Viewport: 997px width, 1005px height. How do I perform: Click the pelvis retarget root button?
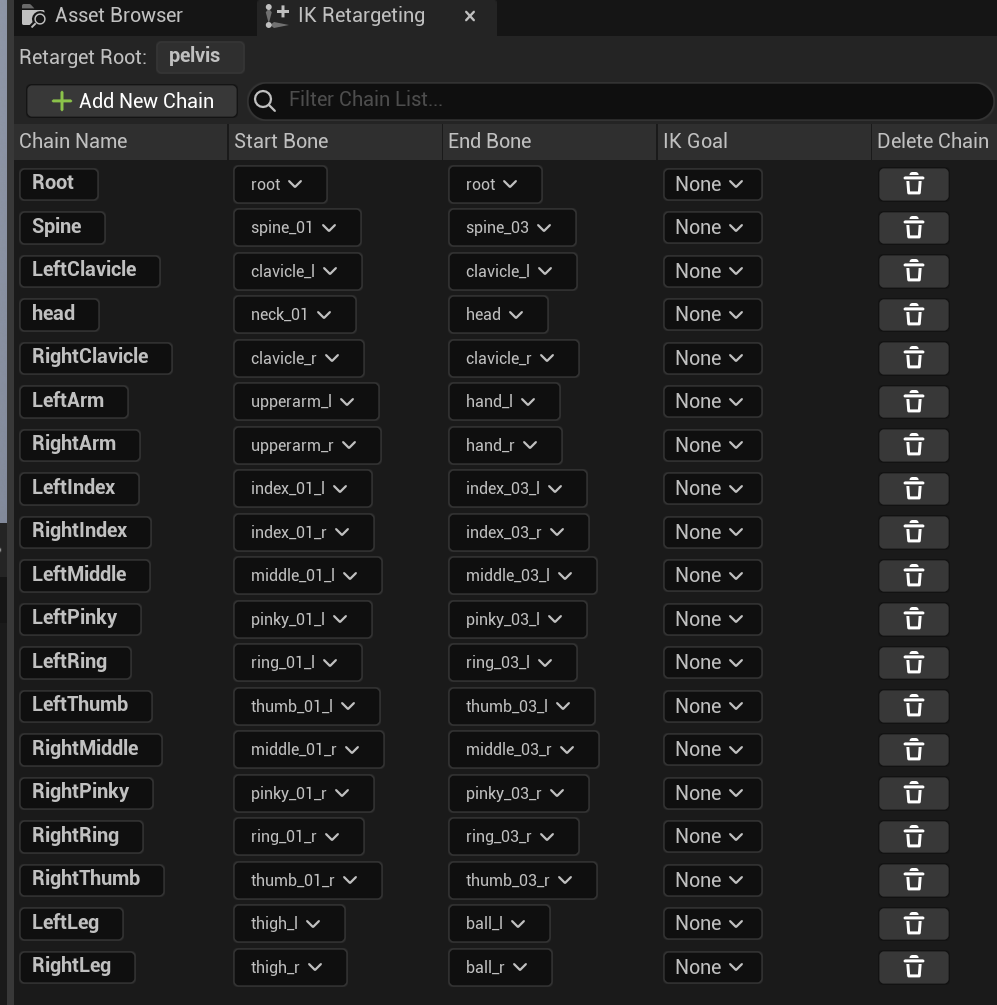pyautogui.click(x=200, y=56)
